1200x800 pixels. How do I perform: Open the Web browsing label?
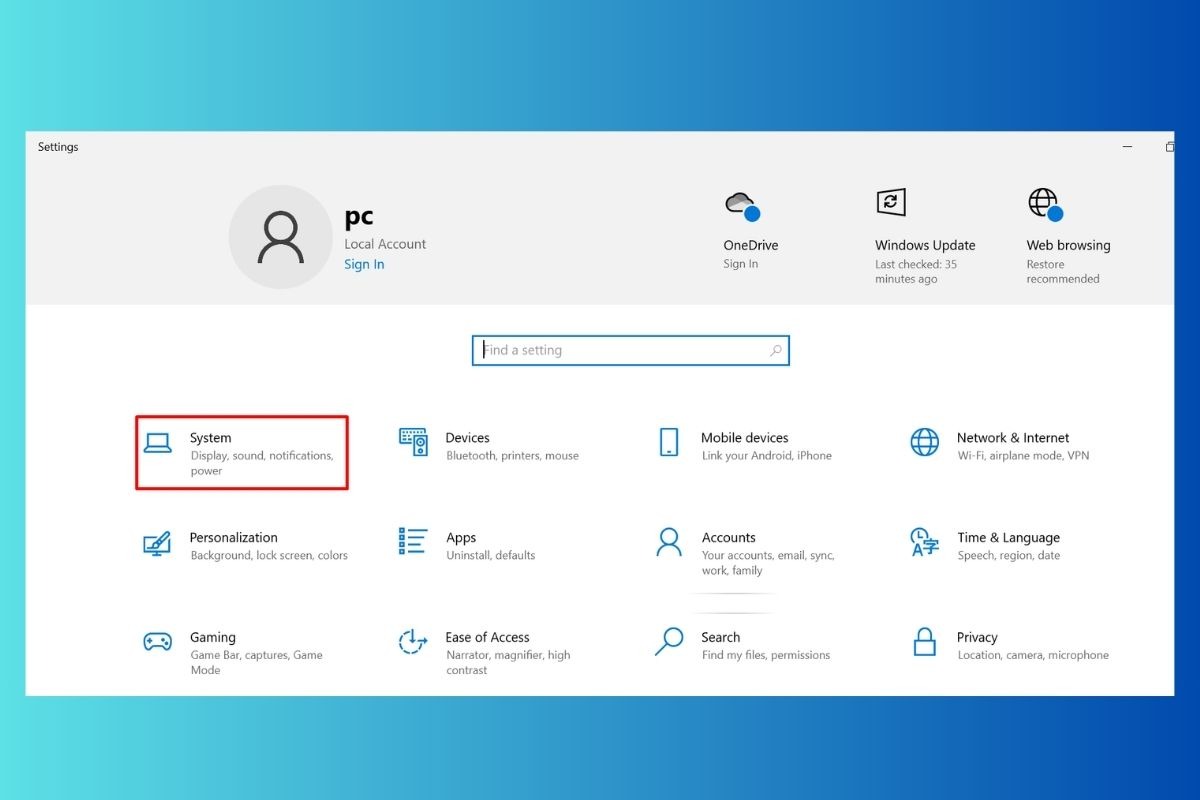[1068, 245]
